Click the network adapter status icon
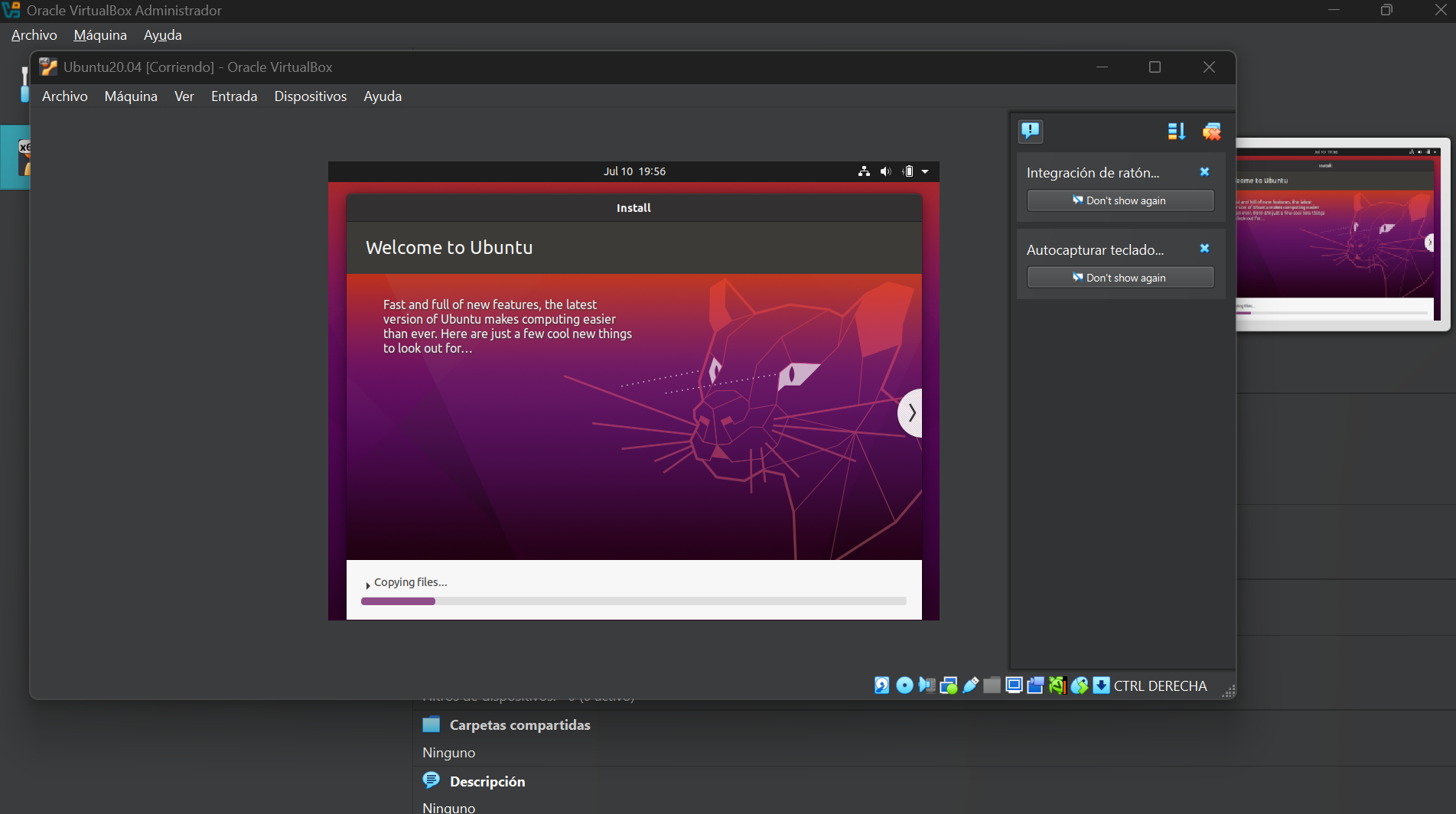This screenshot has width=1456, height=814. (949, 685)
